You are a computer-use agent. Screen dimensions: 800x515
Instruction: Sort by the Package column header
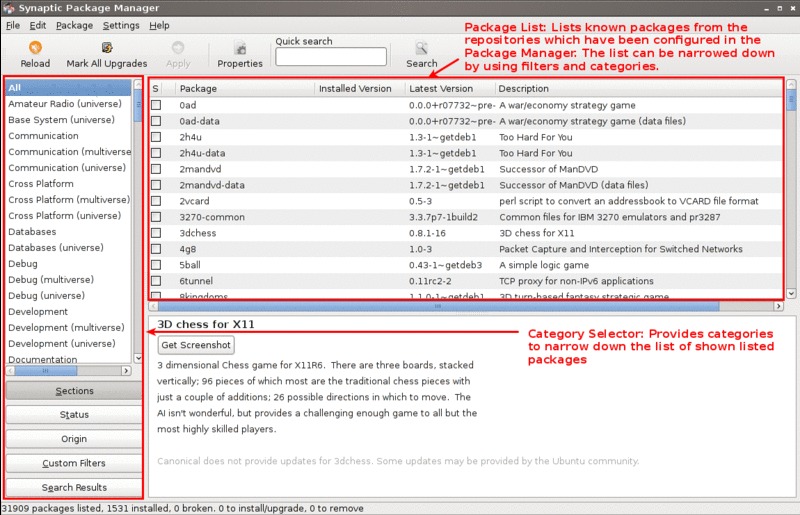coord(245,88)
